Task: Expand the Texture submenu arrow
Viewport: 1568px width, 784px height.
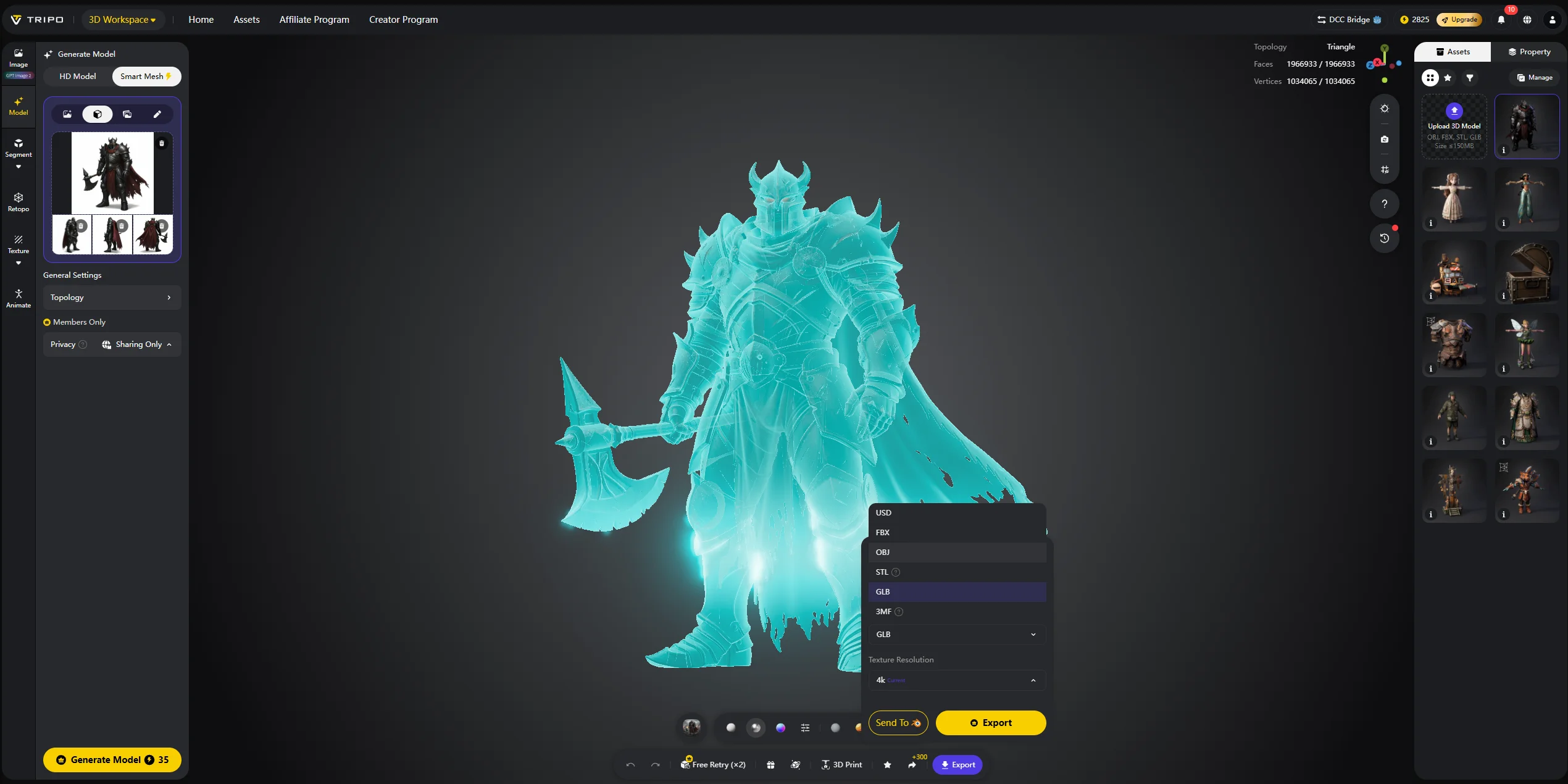Action: click(19, 263)
